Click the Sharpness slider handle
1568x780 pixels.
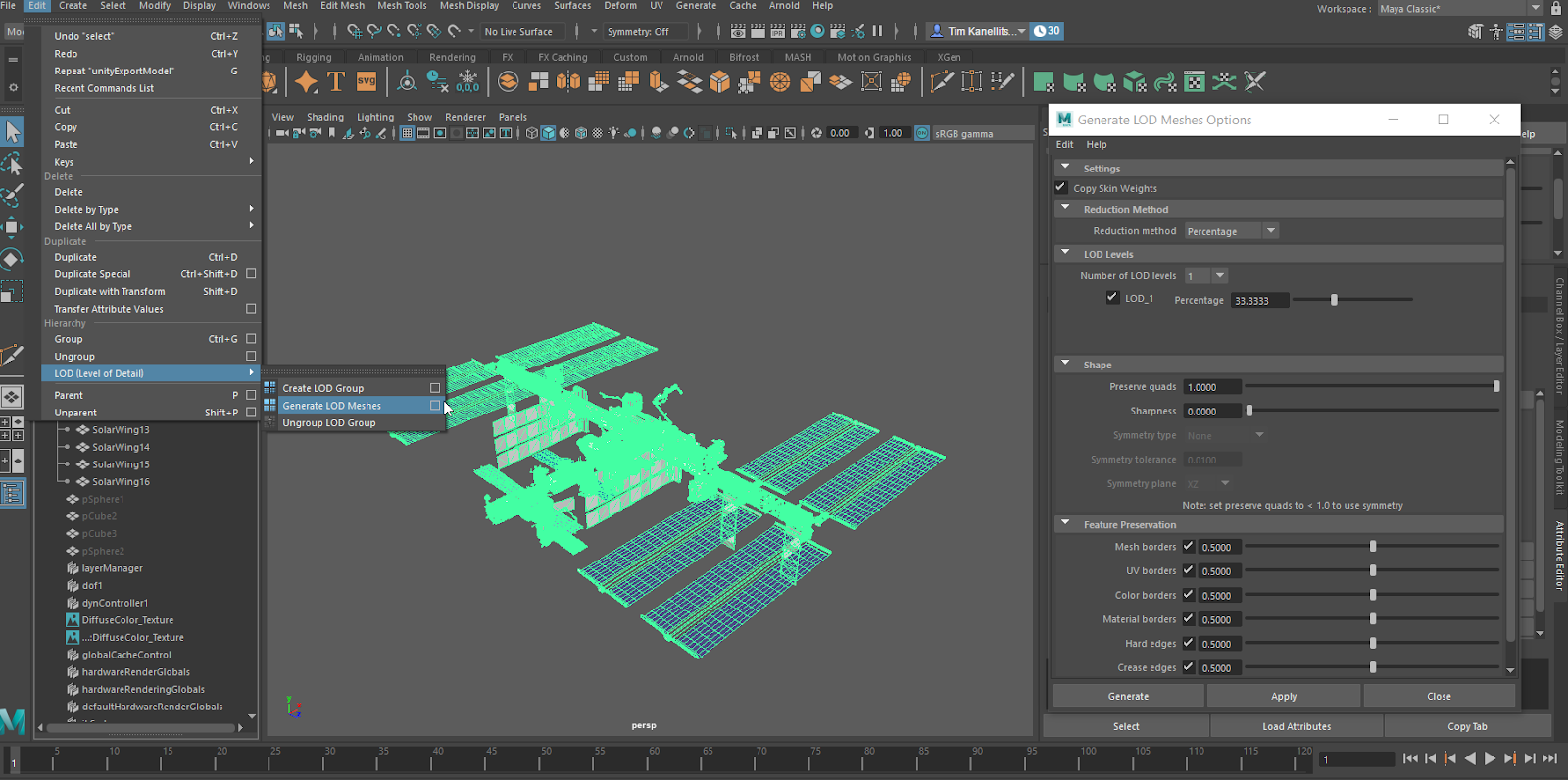[x=1249, y=411]
